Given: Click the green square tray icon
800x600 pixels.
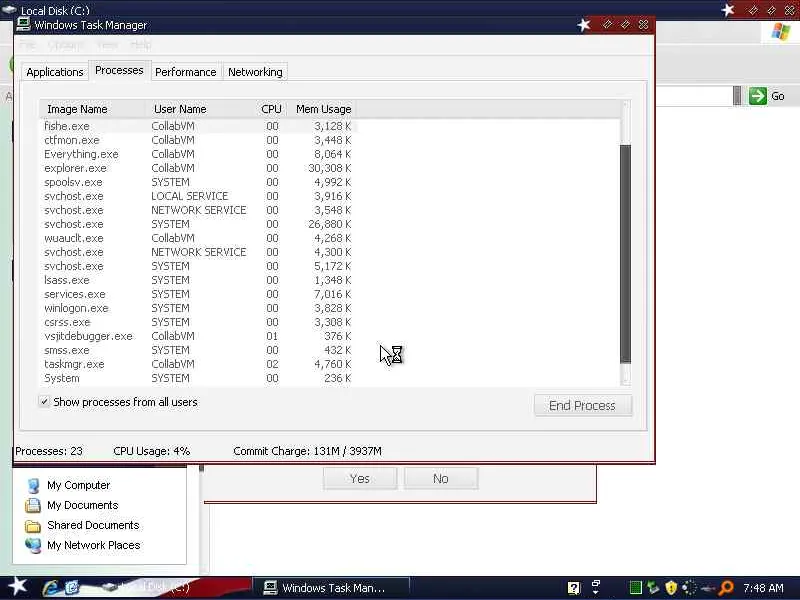Looking at the screenshot, I should (635, 588).
